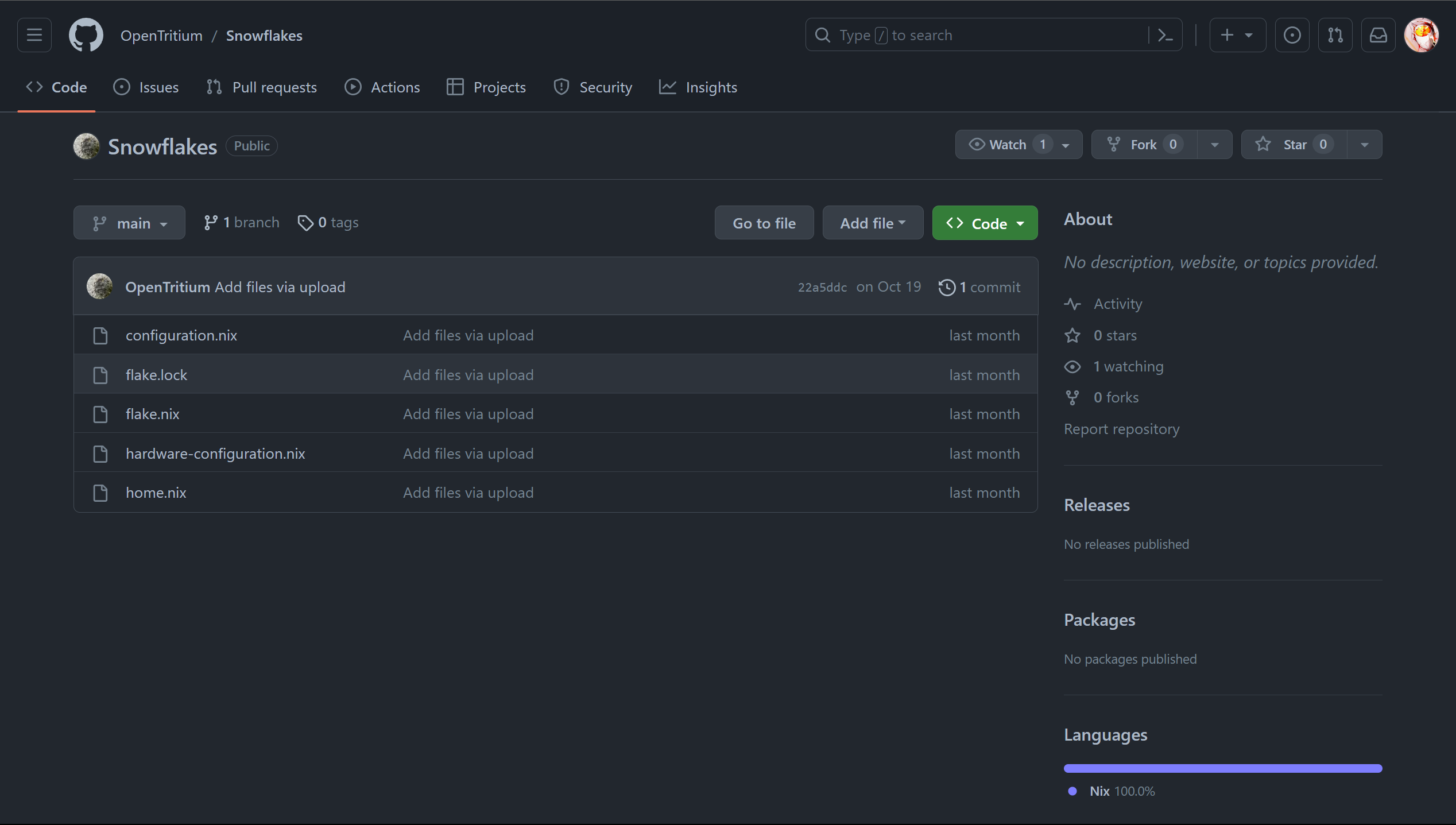Click the tag icon beside 0 tags
Viewport: 1456px width, 825px height.
point(305,223)
